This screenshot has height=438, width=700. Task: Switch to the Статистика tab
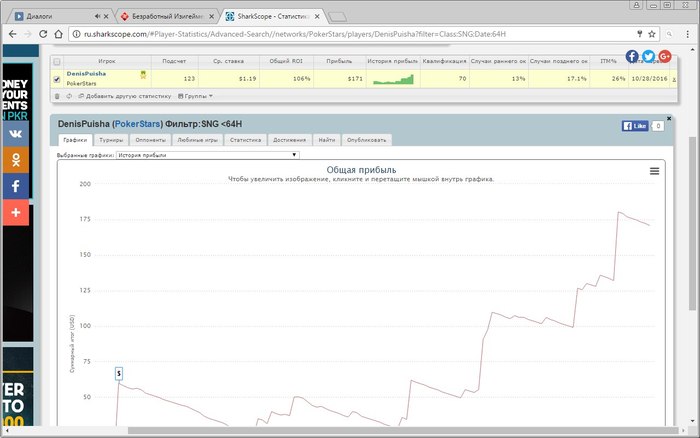click(x=246, y=140)
